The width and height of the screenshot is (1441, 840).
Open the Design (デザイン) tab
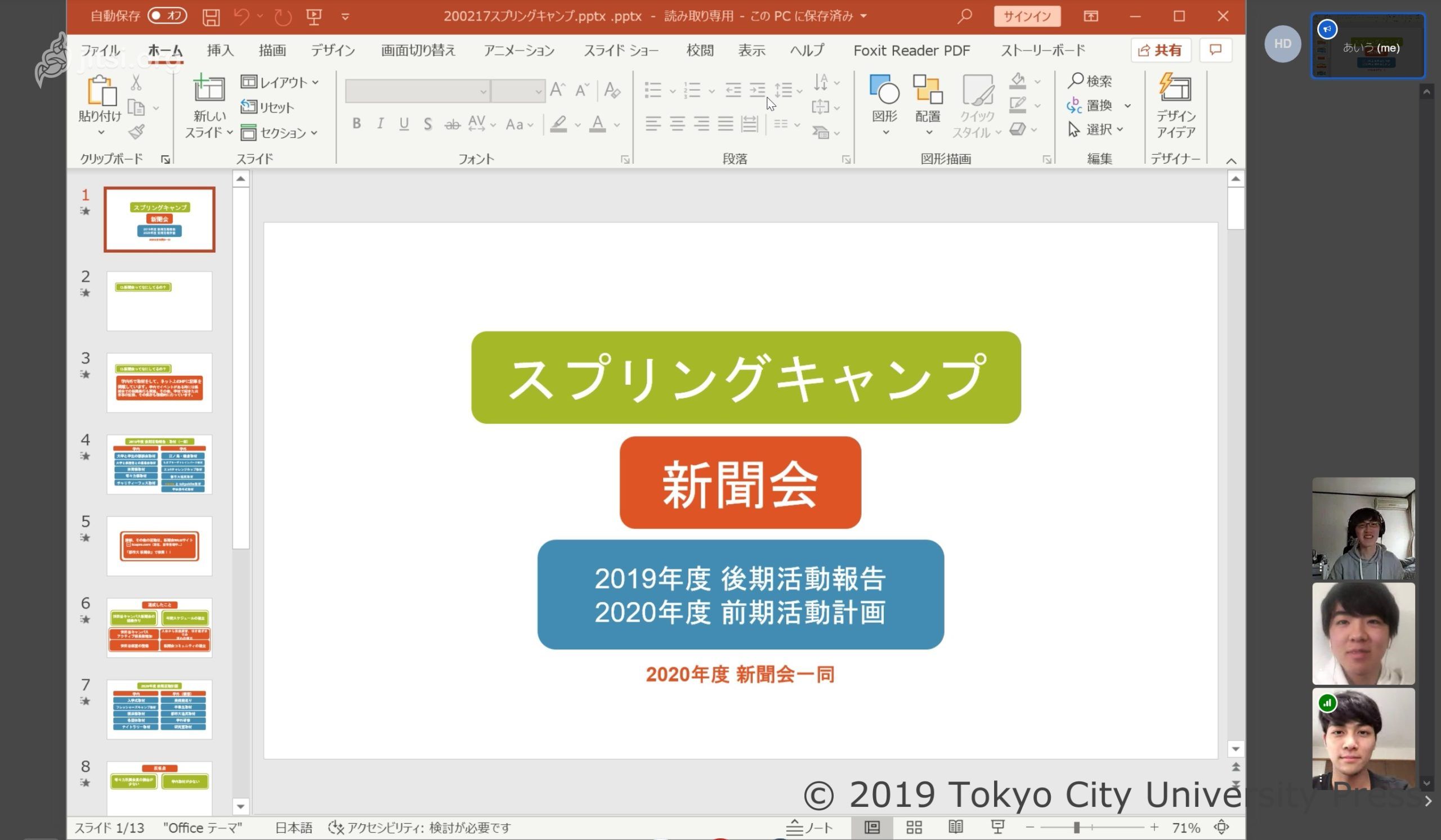tap(333, 51)
